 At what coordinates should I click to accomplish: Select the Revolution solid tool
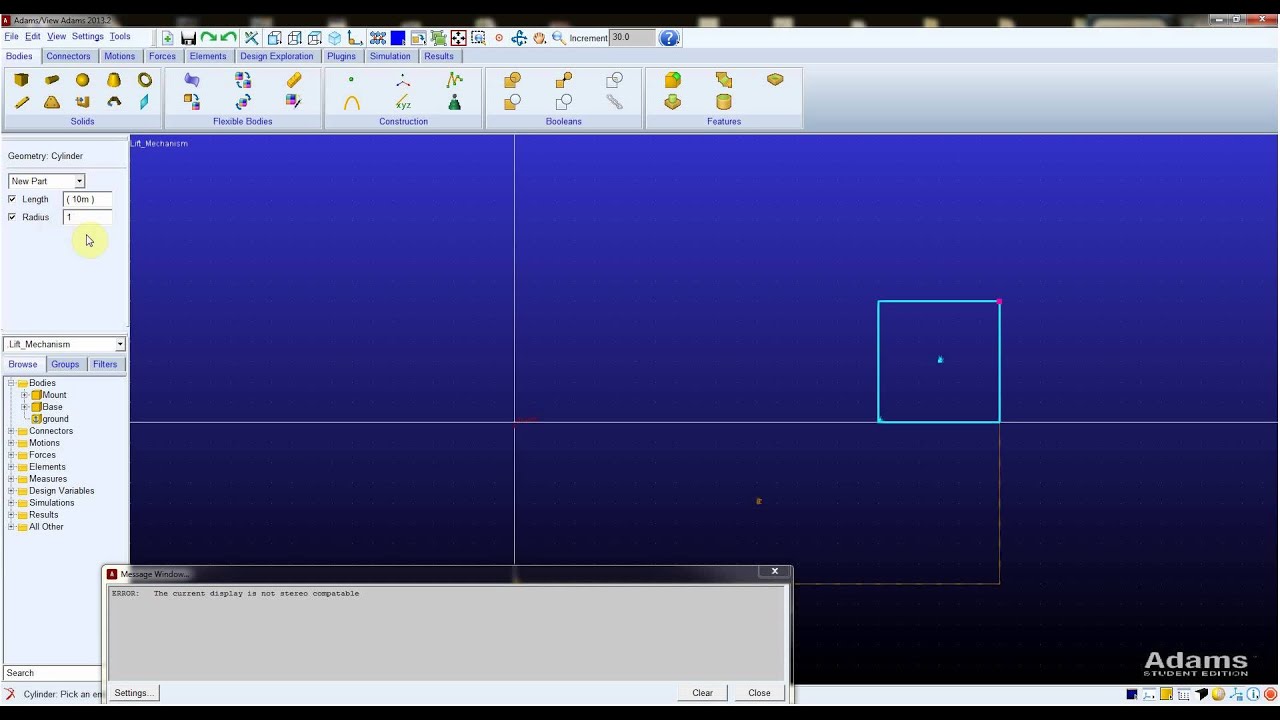(x=114, y=102)
